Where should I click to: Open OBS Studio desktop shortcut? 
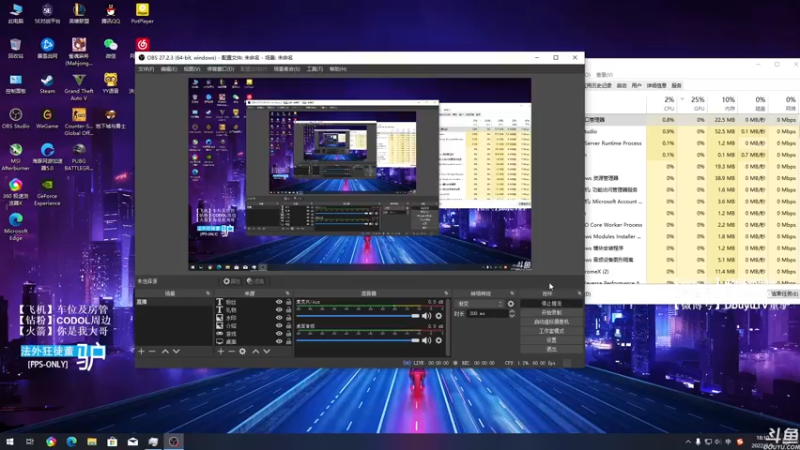click(x=15, y=118)
